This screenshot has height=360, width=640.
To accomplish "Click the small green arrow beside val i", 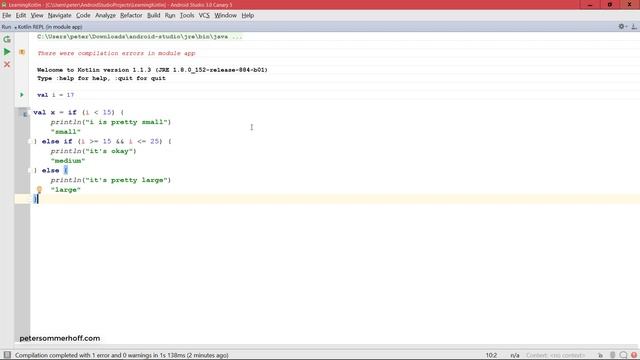I will (x=22, y=95).
